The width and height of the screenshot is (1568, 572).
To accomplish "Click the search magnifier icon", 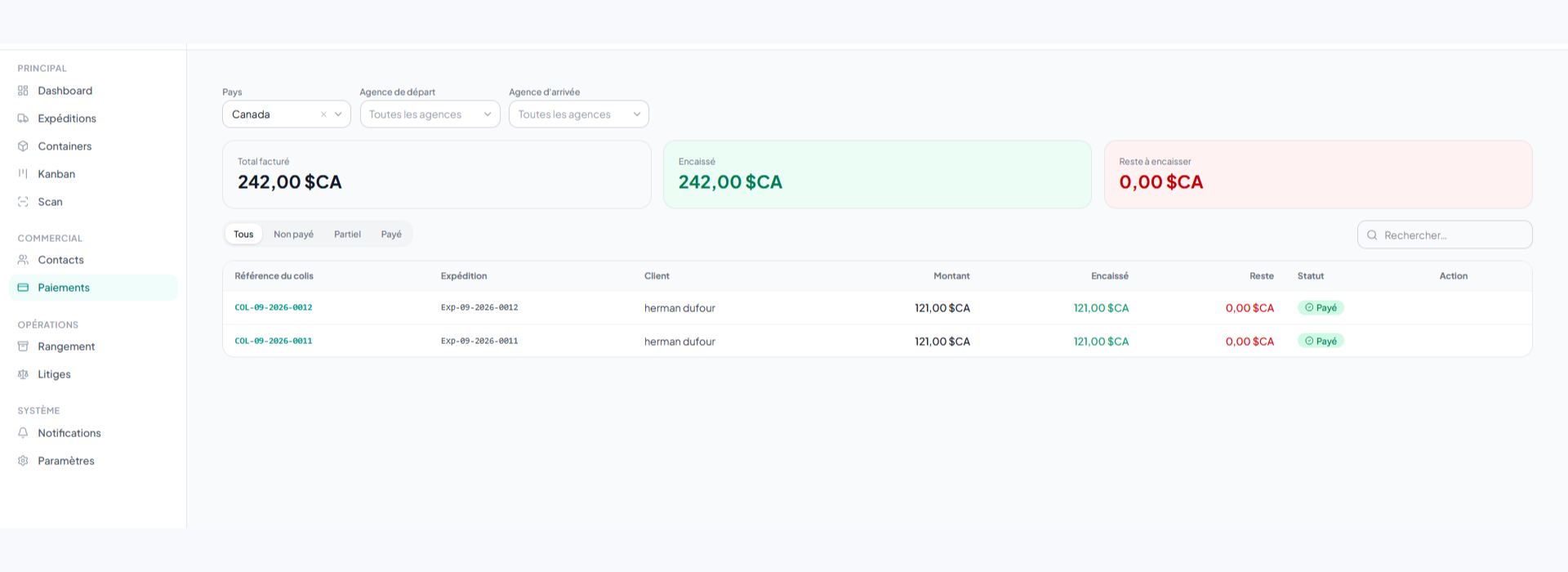I will coord(1372,235).
